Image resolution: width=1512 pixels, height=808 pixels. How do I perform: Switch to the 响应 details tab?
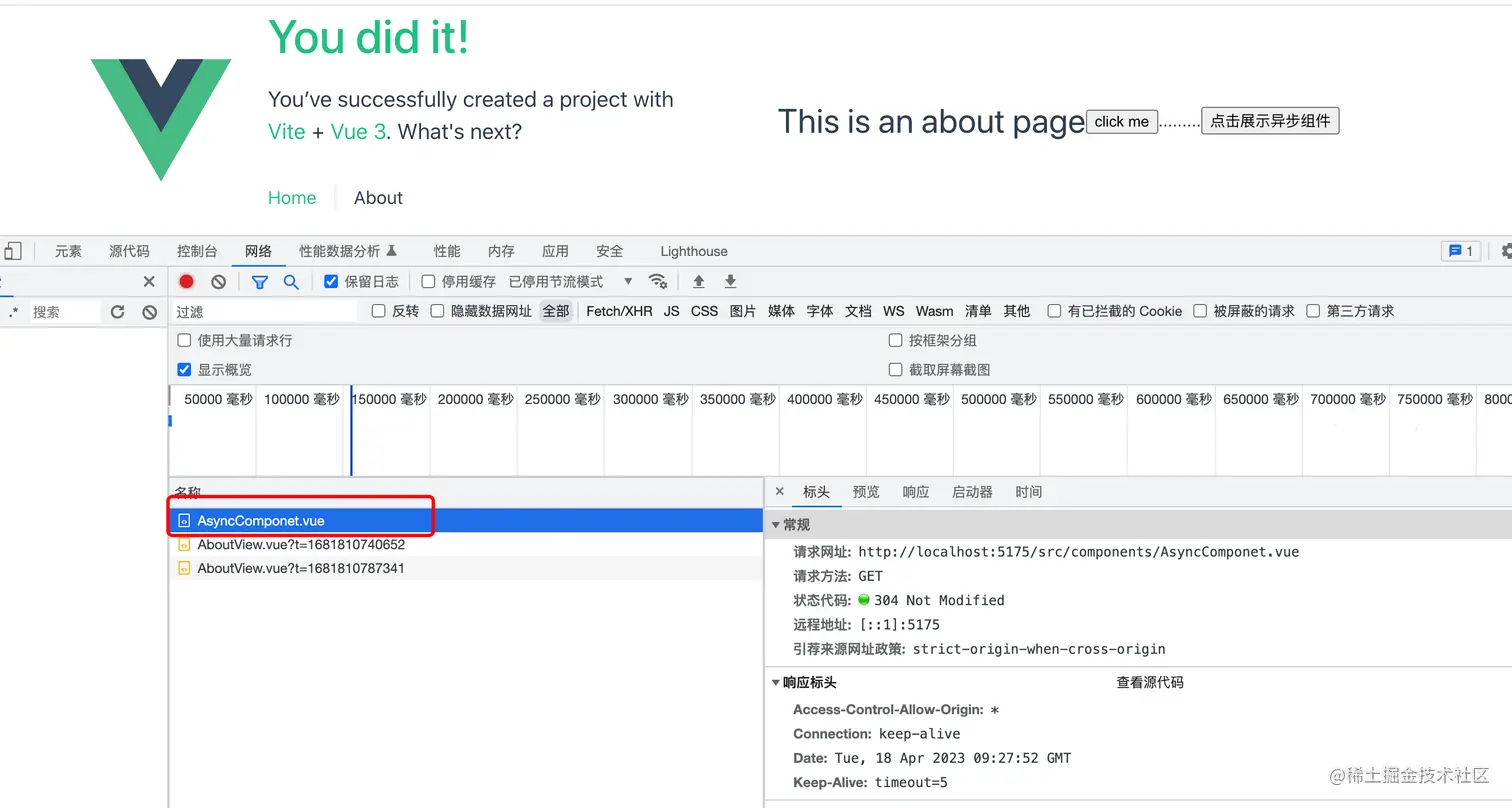916,492
